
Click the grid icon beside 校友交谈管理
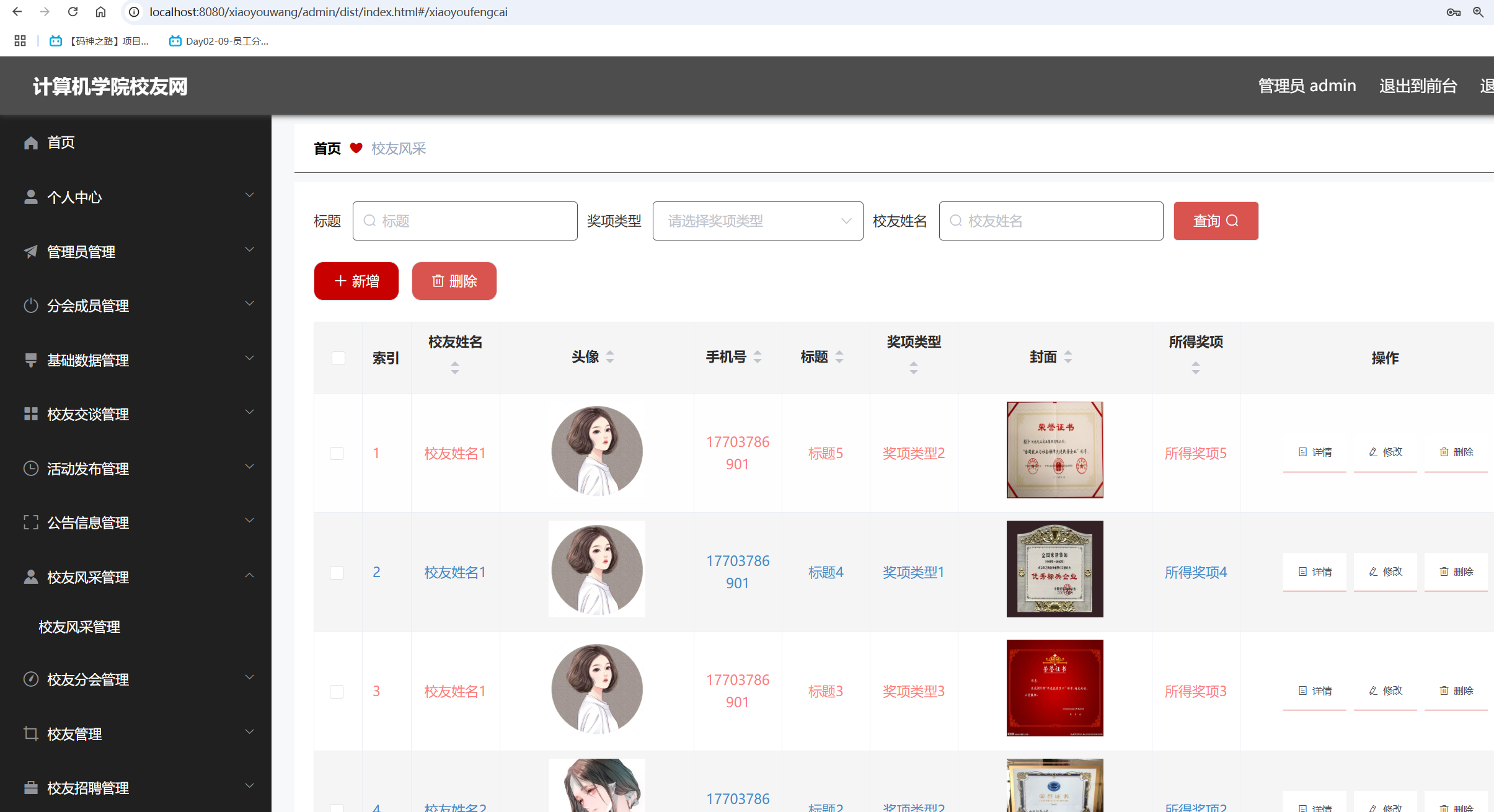(31, 414)
